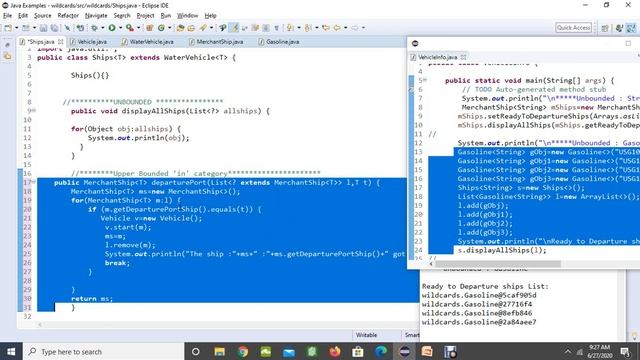Click the Next Annotation icon

point(290,28)
